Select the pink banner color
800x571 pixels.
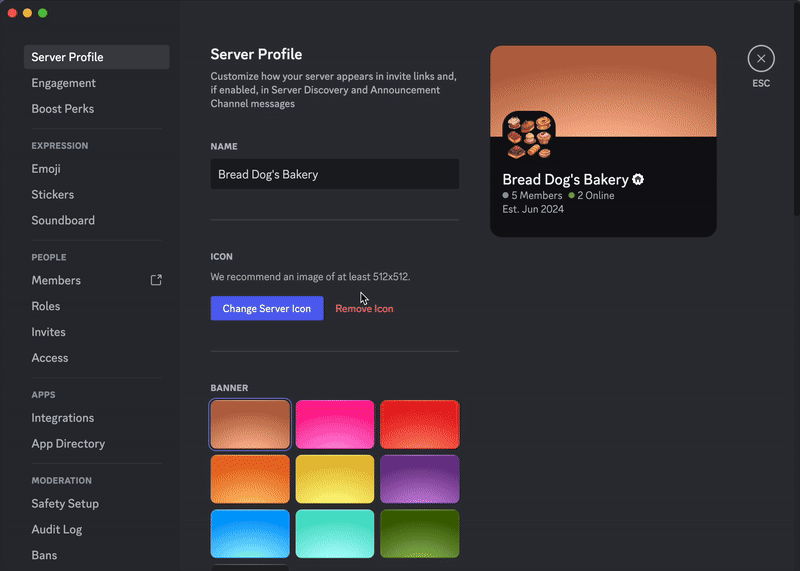click(x=335, y=425)
